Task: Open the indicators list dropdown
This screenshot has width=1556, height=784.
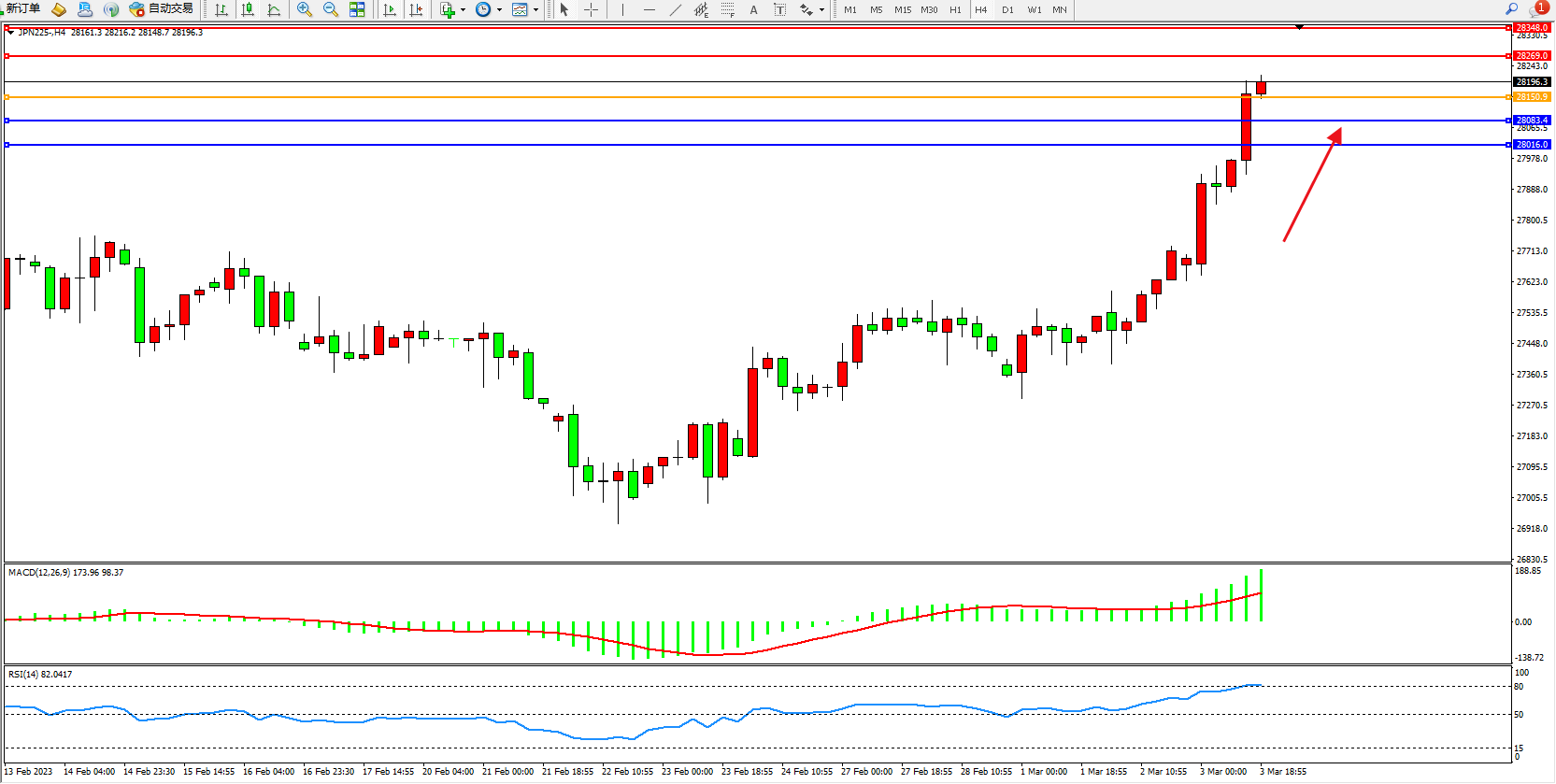Action: pyautogui.click(x=463, y=9)
